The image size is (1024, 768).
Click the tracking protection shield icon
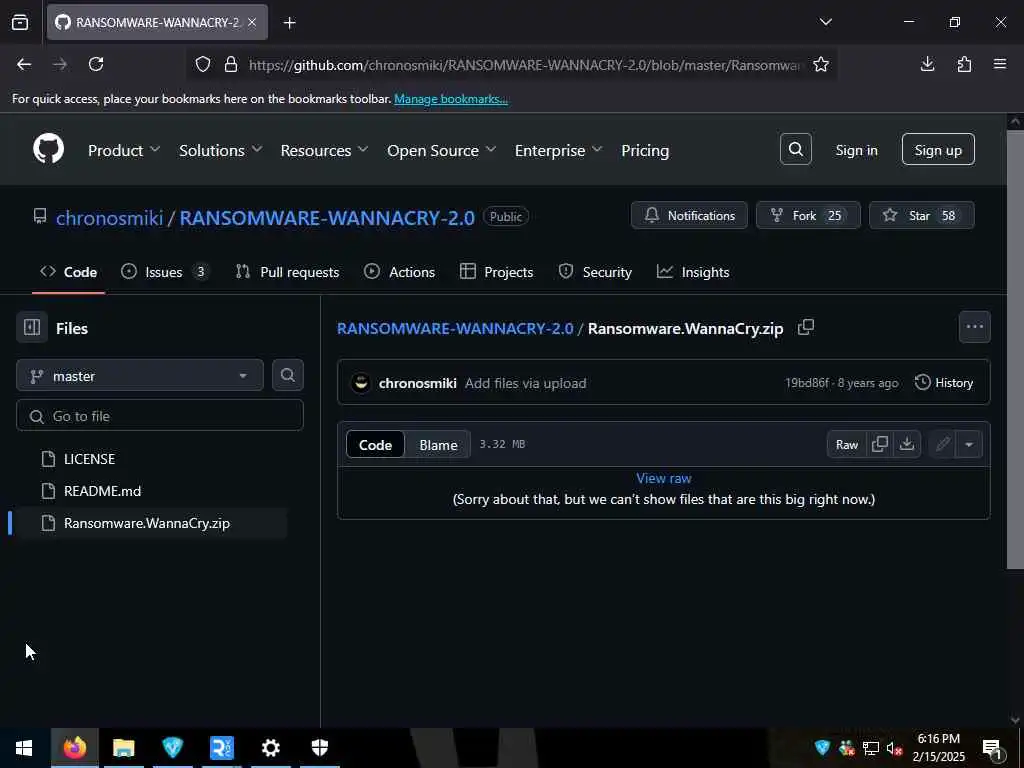(203, 65)
